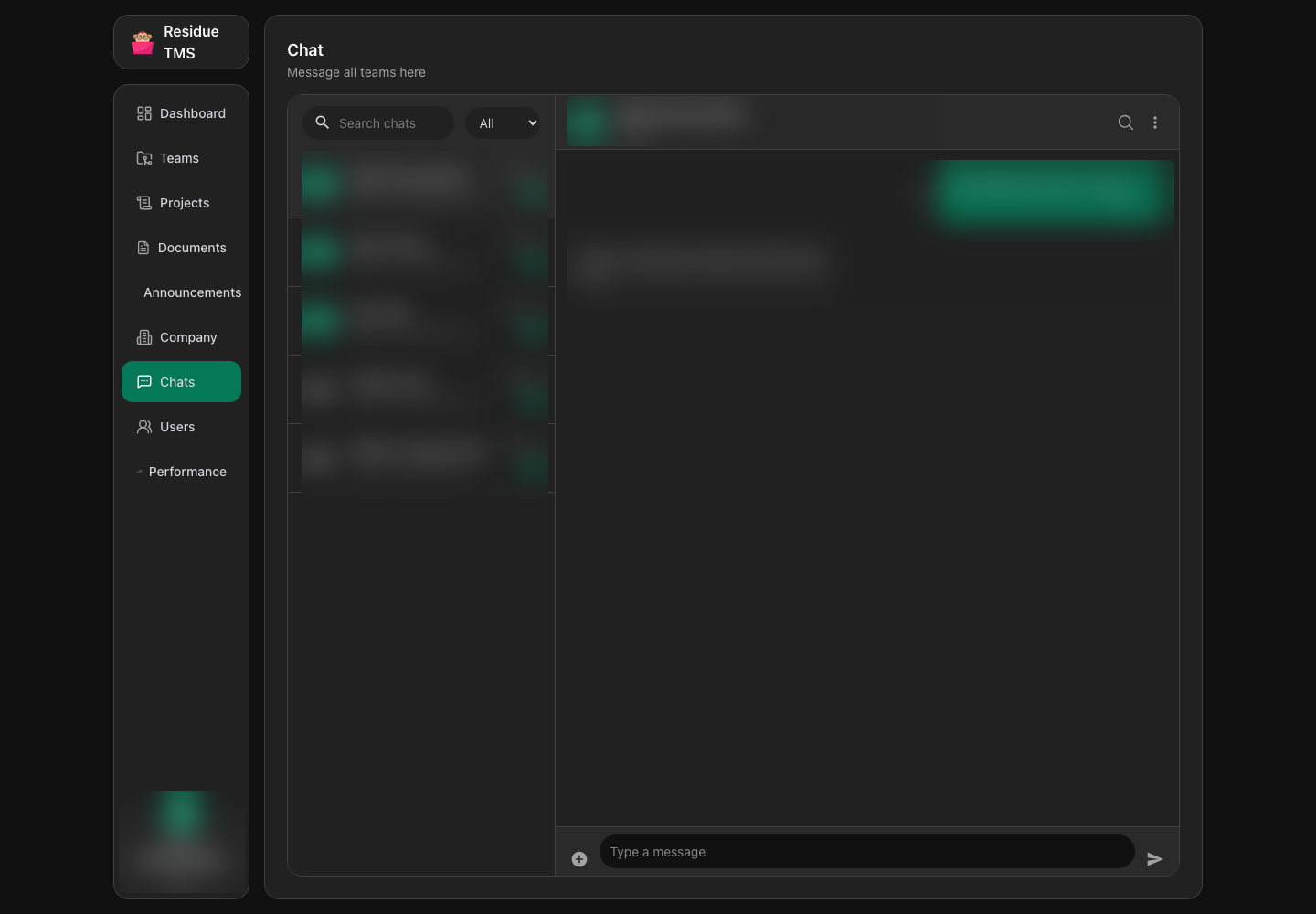Search within the open conversation
The image size is (1316, 914).
coord(1126,122)
